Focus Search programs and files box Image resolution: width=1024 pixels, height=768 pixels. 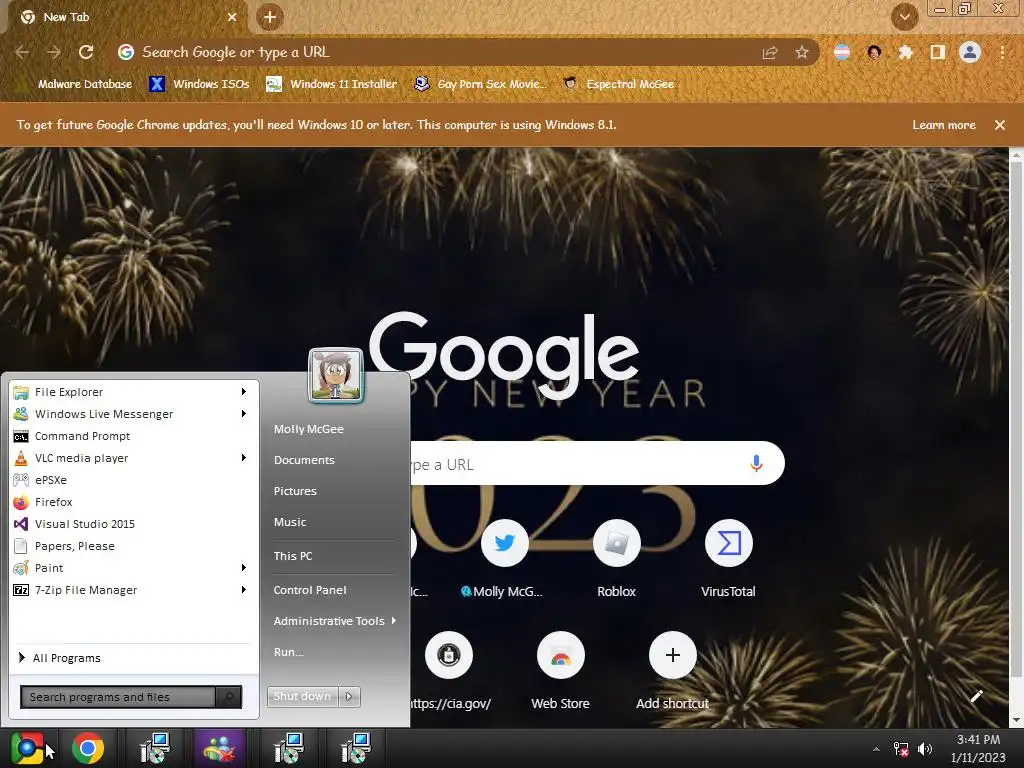[x=118, y=697]
